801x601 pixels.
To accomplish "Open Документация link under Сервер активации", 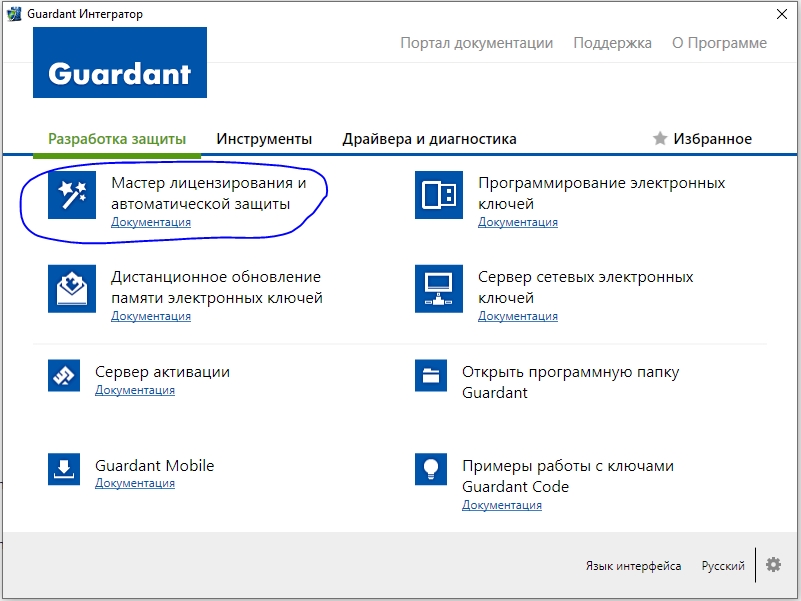I will pyautogui.click(x=135, y=390).
